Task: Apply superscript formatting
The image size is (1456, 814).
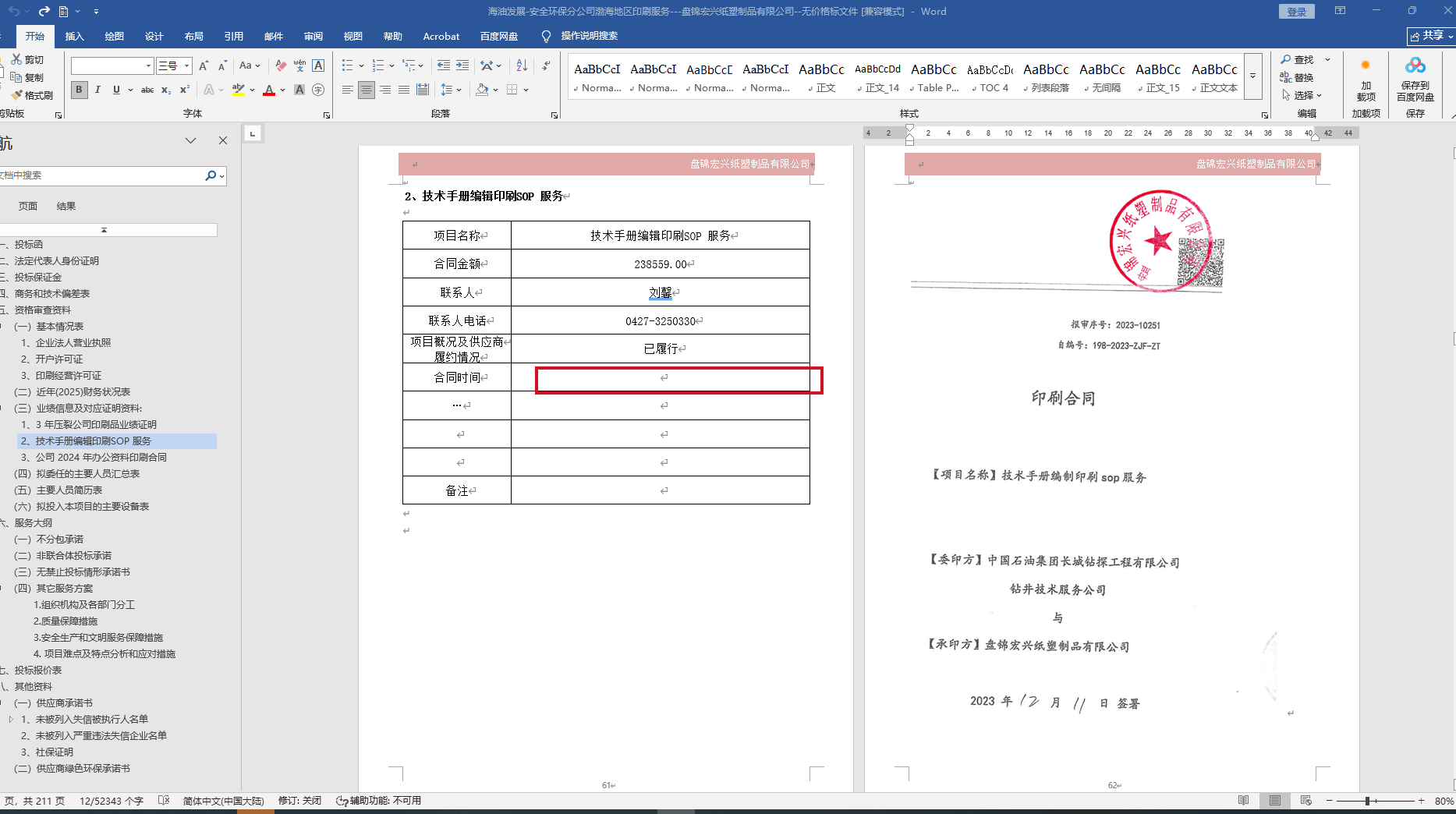Action: (x=185, y=90)
